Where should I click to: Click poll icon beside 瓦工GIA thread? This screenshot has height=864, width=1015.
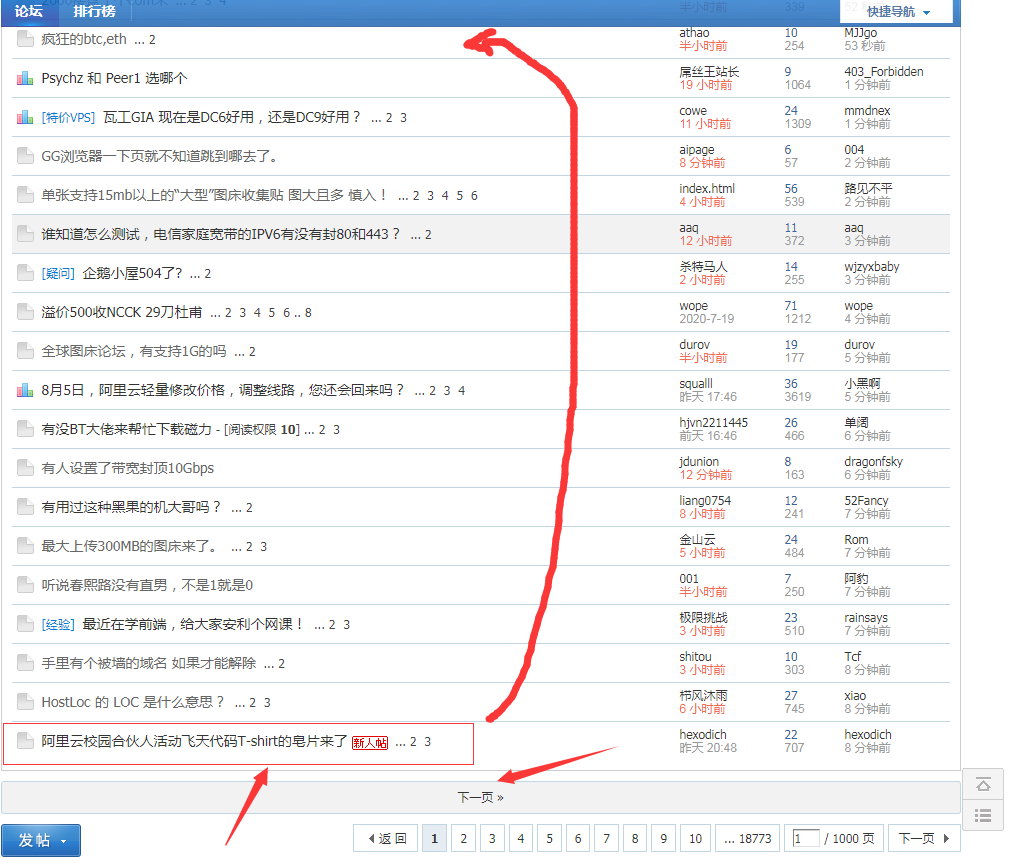[x=25, y=117]
